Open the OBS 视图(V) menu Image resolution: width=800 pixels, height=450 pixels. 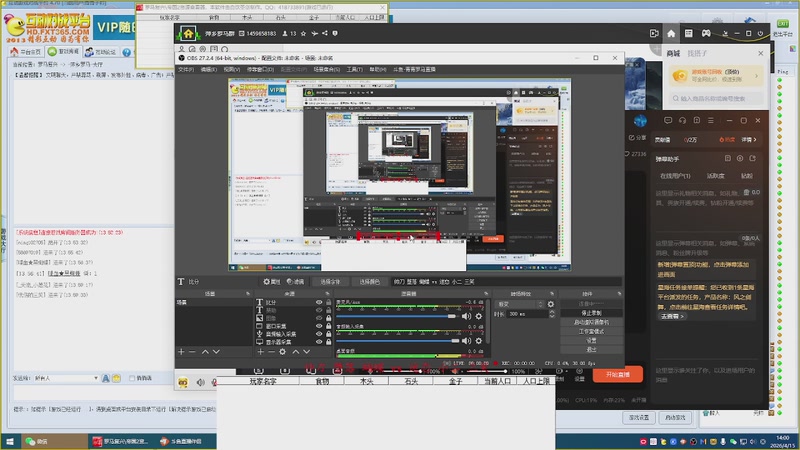click(x=231, y=69)
